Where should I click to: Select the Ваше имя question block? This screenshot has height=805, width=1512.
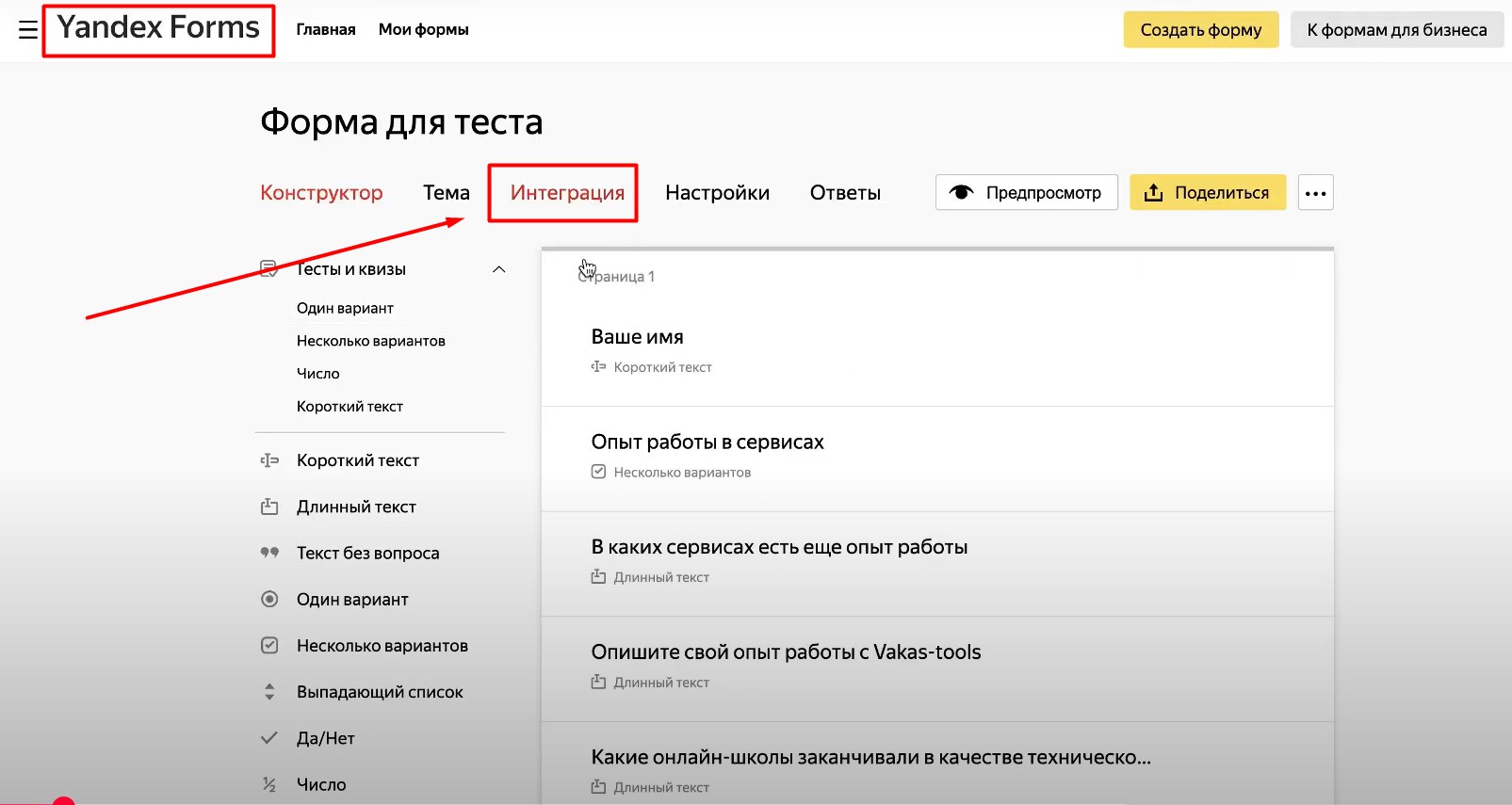[x=936, y=350]
